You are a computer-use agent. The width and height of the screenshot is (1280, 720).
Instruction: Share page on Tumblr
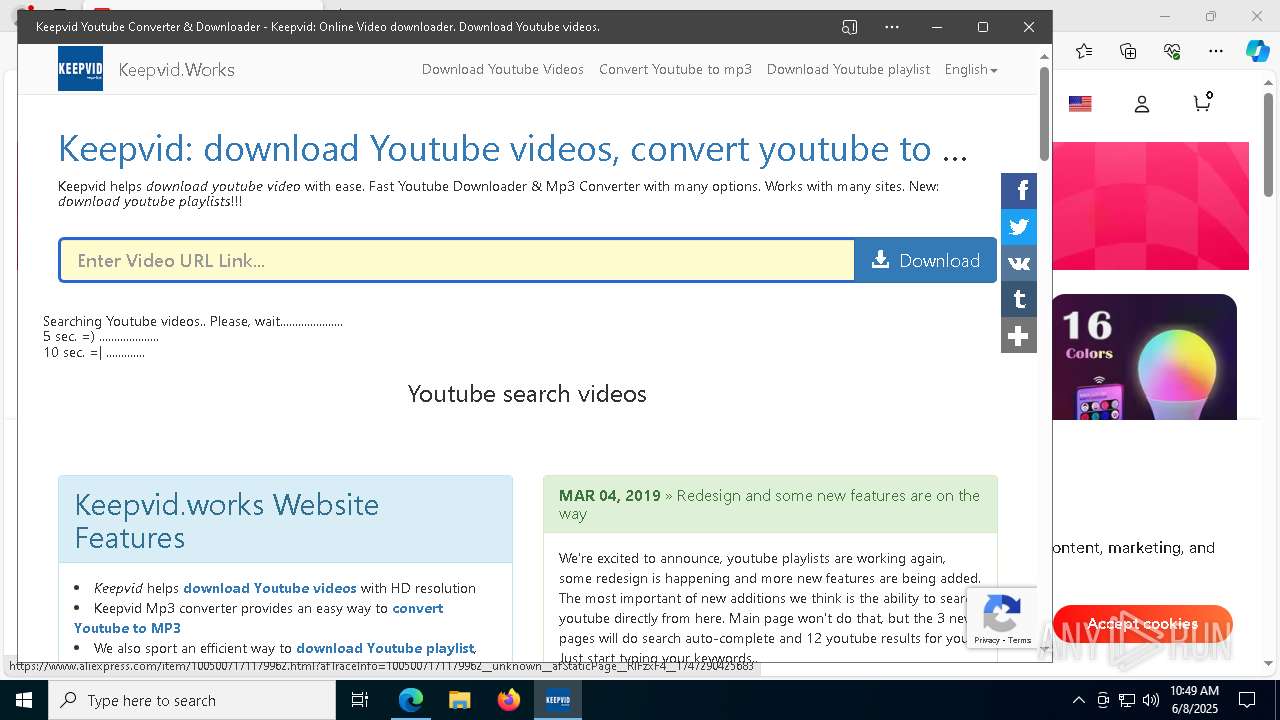coord(1019,299)
